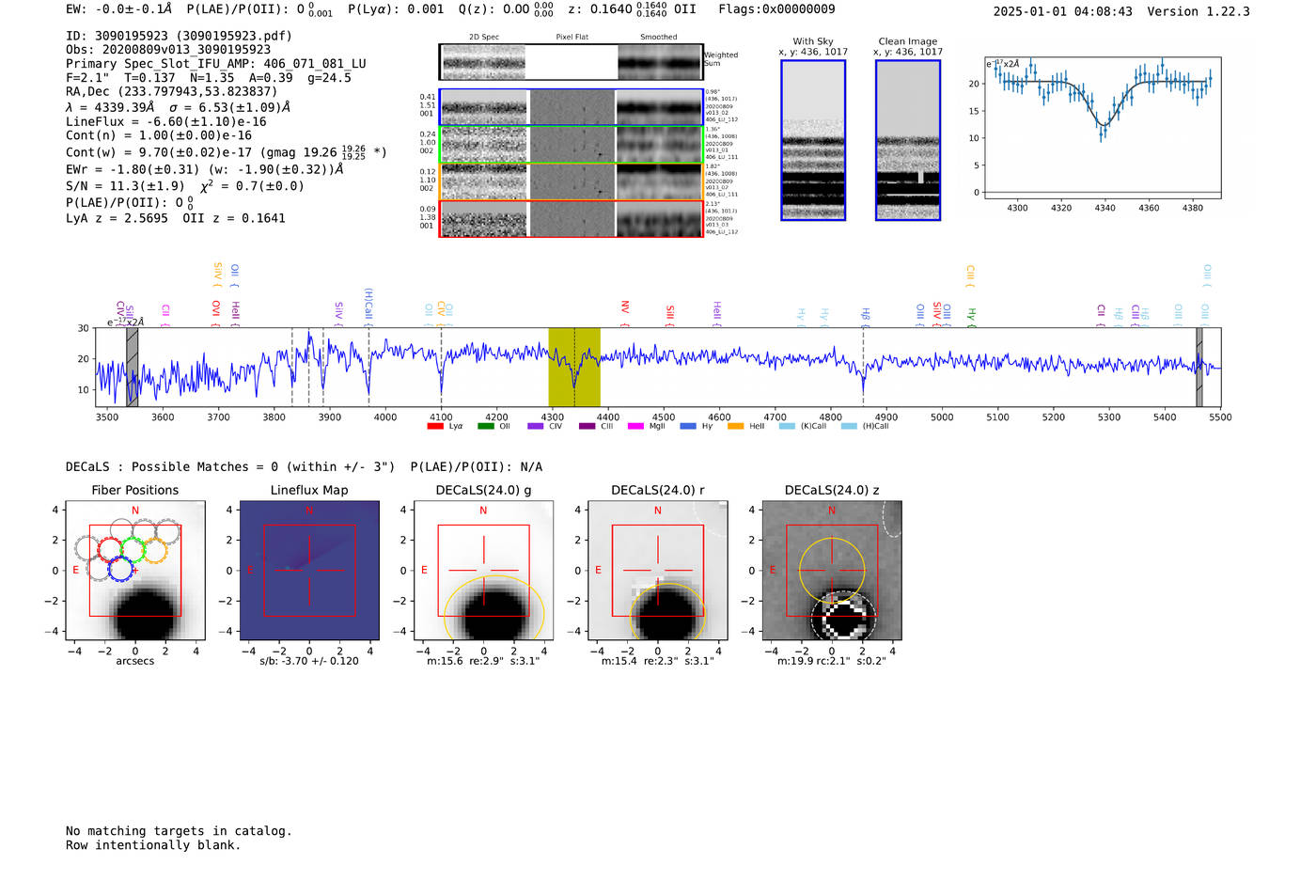Click the 'P(Lyα): 0.001' header entry
The width and height of the screenshot is (1316, 896).
pyautogui.click(x=396, y=9)
